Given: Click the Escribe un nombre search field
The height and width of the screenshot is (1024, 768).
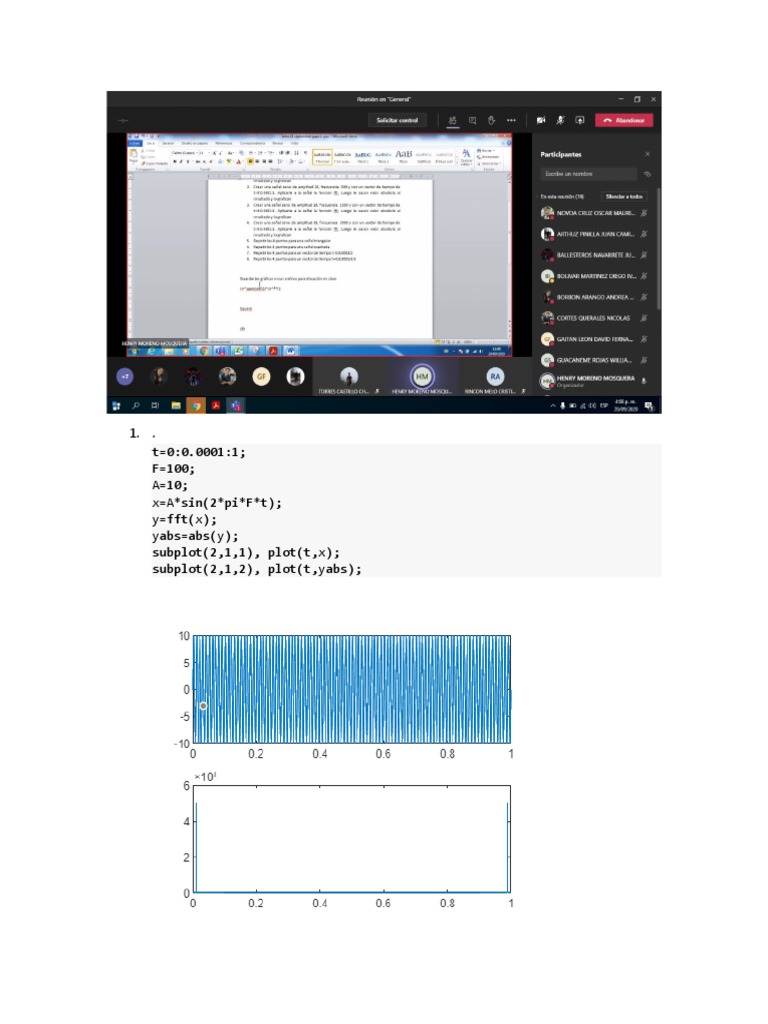Looking at the screenshot, I should pyautogui.click(x=588, y=174).
